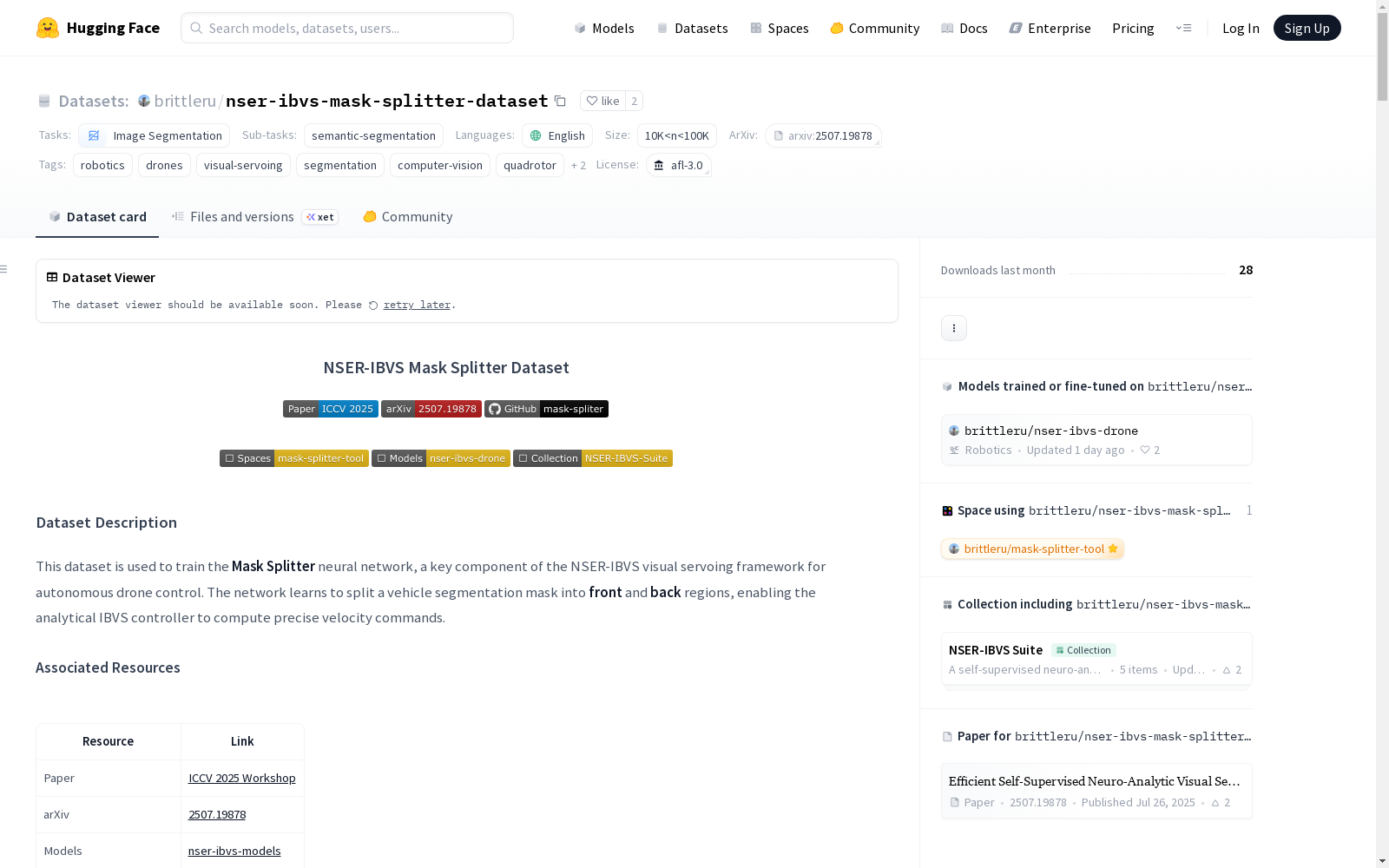Click the computer-vision tag
Image resolution: width=1389 pixels, height=868 pixels.
coord(440,165)
